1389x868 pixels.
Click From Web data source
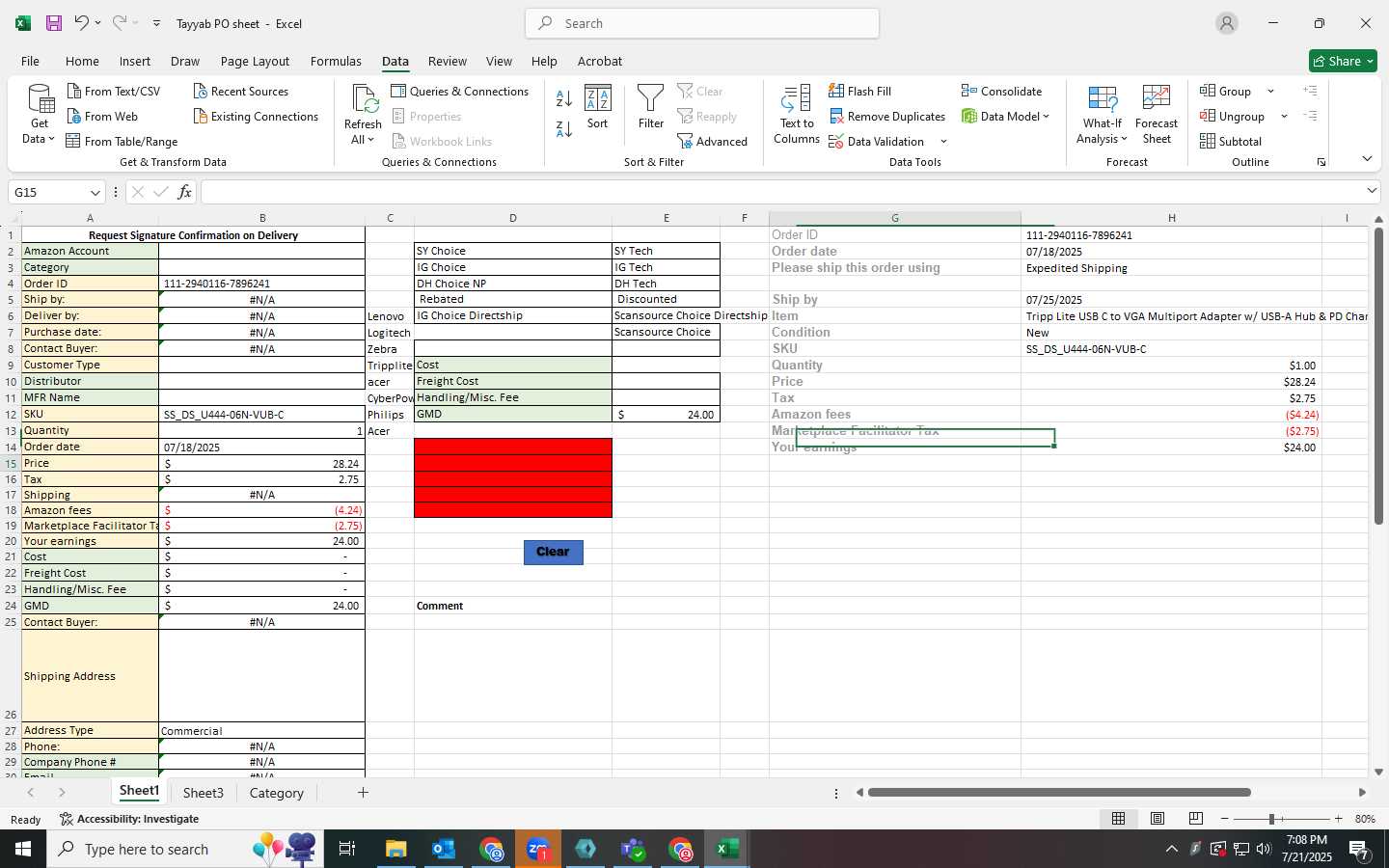[x=102, y=116]
